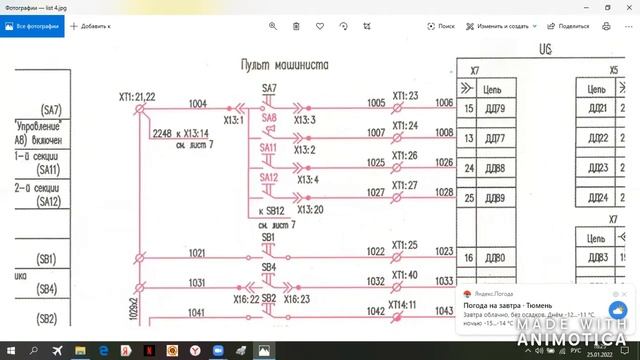The width and height of the screenshot is (640, 360).
Task: Open the zoom magnifier tool in Photos
Action: coord(273,26)
